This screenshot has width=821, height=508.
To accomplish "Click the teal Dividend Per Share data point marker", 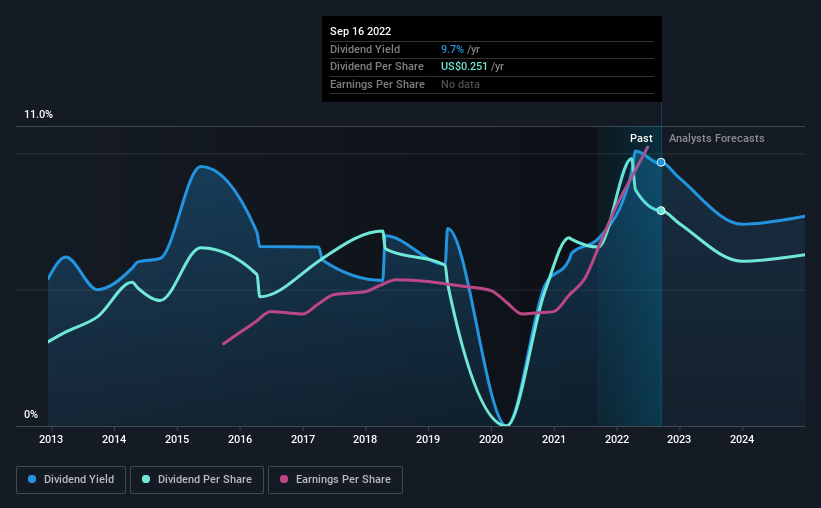I will [661, 211].
